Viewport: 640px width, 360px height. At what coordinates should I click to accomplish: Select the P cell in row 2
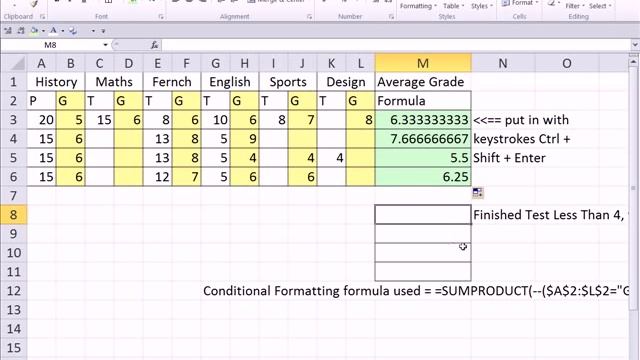tap(41, 101)
